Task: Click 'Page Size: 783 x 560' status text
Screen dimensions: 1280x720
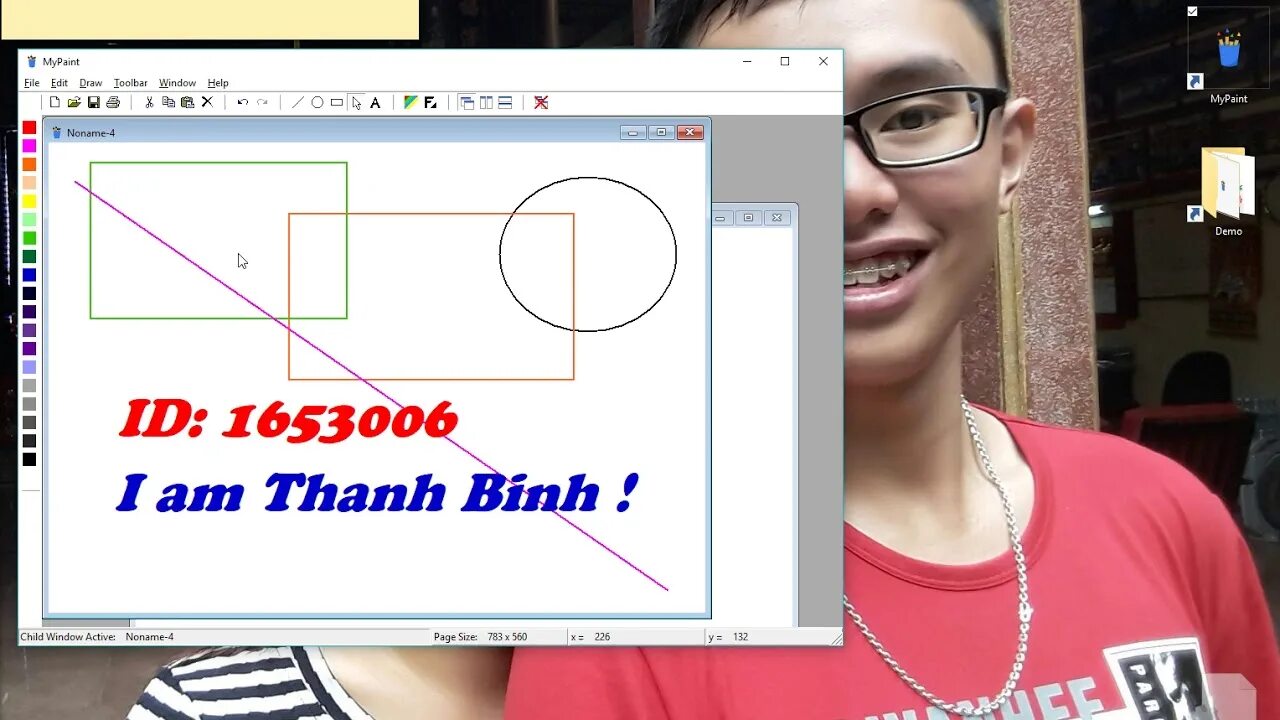Action: (480, 637)
